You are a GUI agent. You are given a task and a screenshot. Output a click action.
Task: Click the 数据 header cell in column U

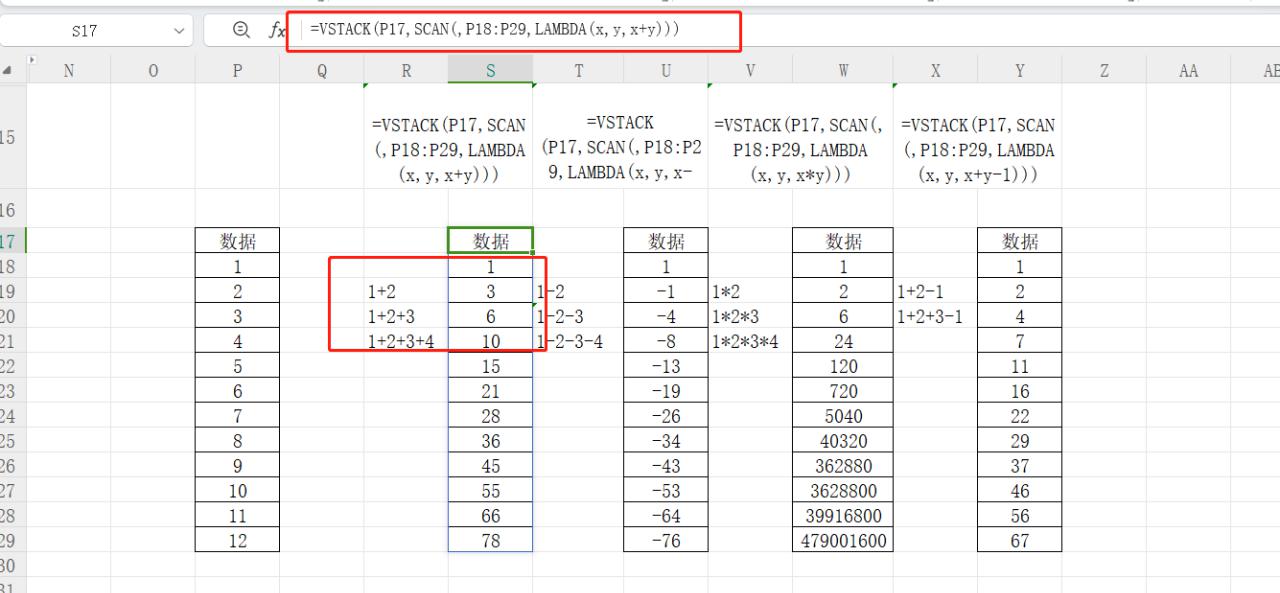(x=666, y=241)
